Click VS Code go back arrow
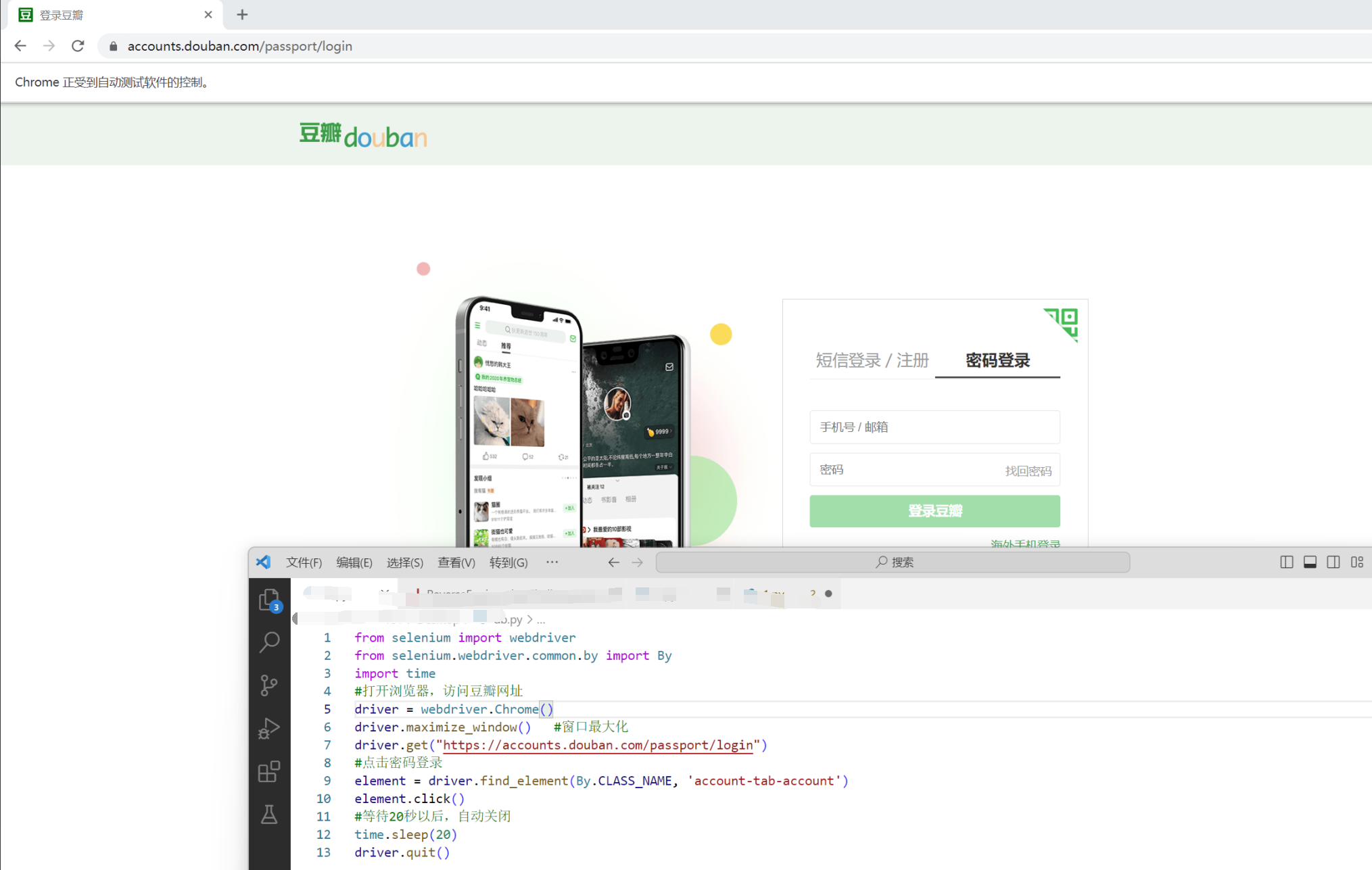 tap(613, 562)
